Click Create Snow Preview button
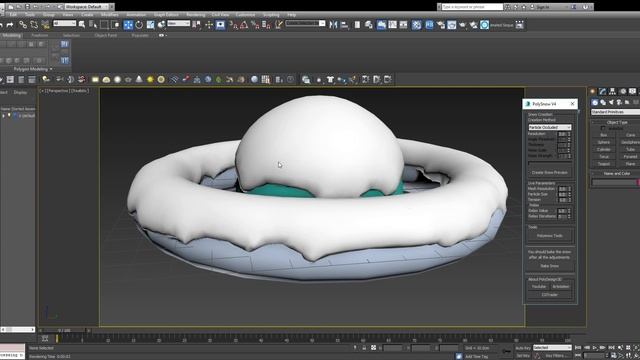Image resolution: width=640 pixels, height=360 pixels. pyautogui.click(x=550, y=173)
